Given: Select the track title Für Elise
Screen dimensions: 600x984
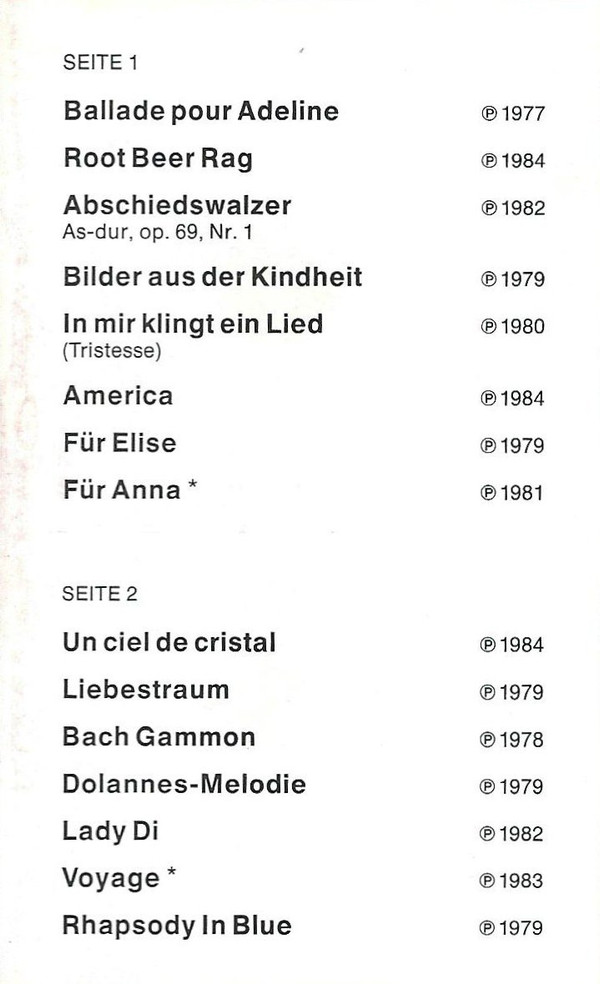Looking at the screenshot, I should click(x=120, y=442).
